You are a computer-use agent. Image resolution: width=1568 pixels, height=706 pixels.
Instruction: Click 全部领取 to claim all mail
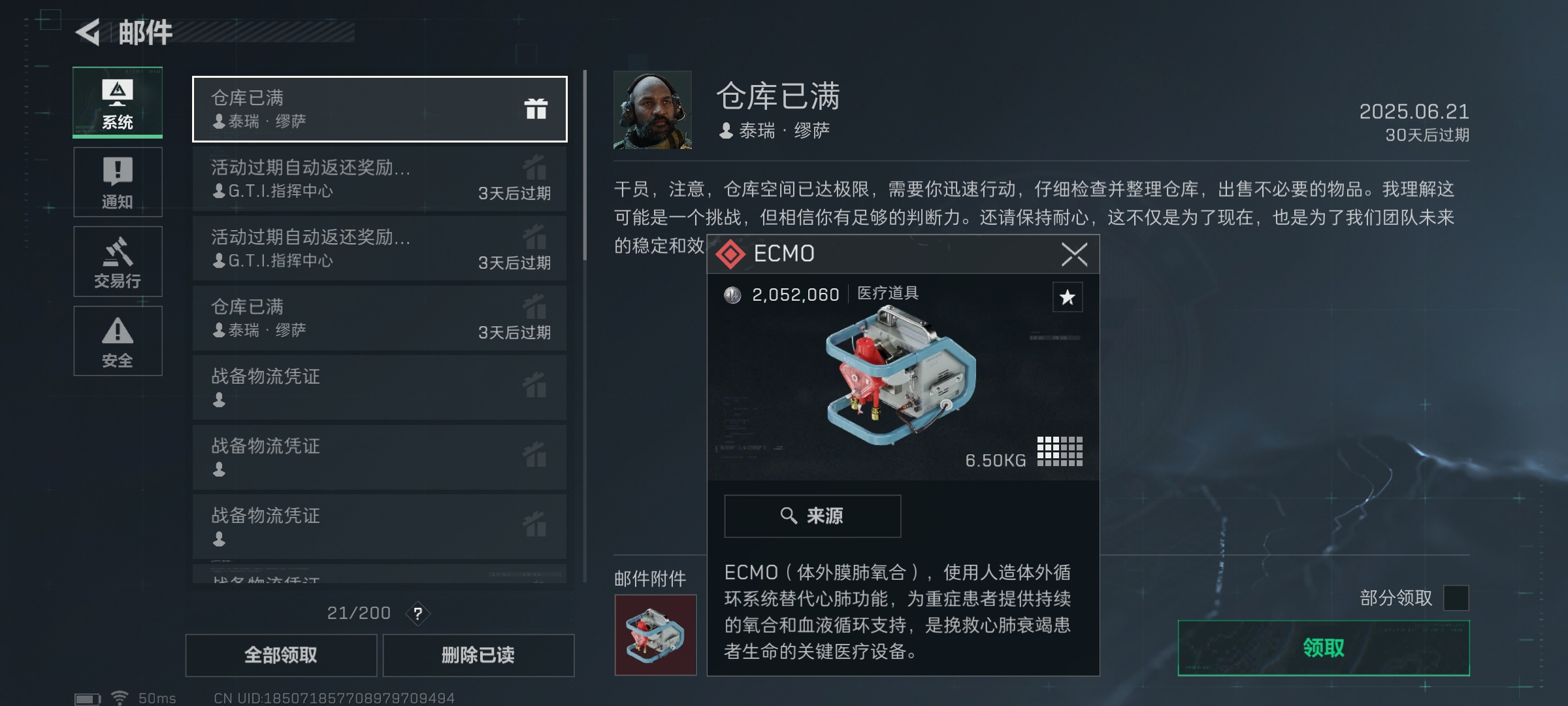[x=281, y=655]
